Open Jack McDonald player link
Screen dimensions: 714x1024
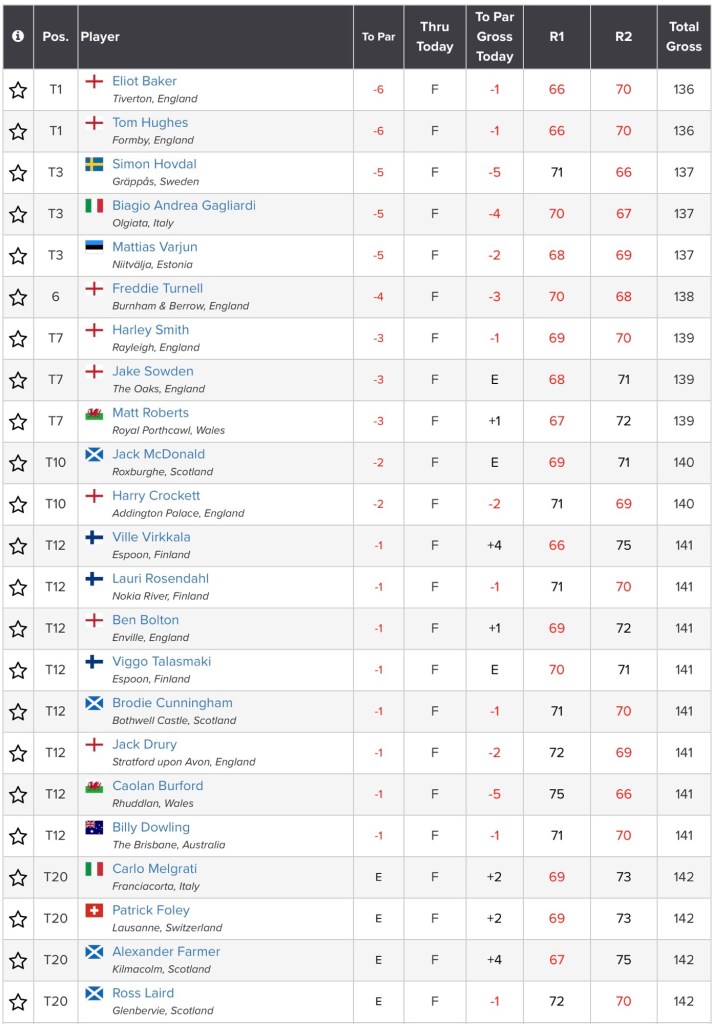click(x=158, y=454)
